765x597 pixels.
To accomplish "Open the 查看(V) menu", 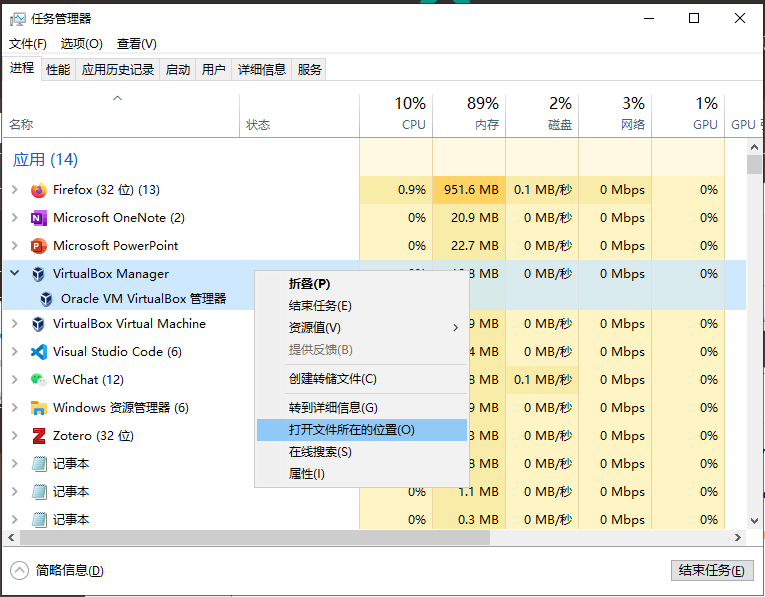I will (137, 44).
